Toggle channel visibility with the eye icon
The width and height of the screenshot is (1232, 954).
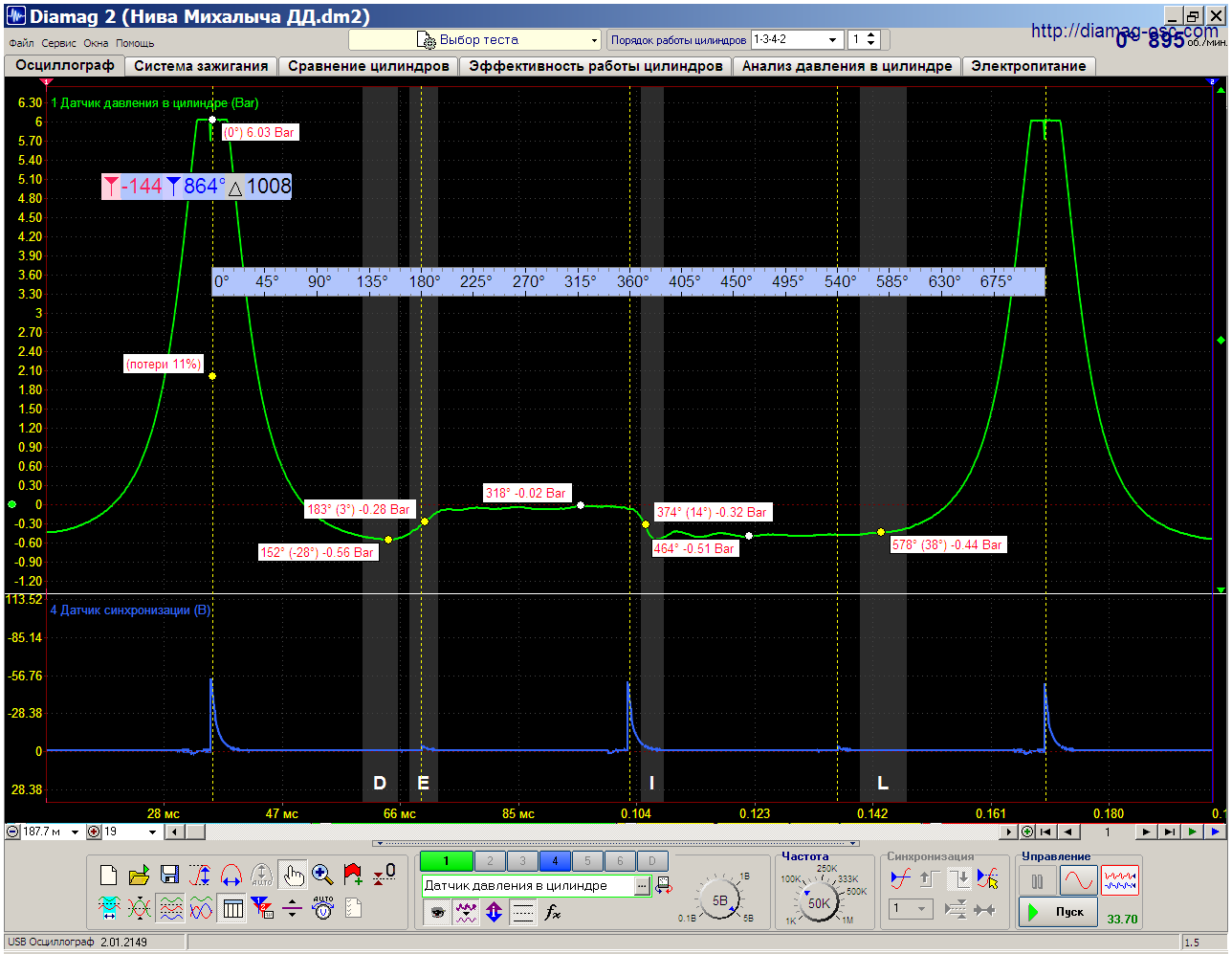coord(437,912)
